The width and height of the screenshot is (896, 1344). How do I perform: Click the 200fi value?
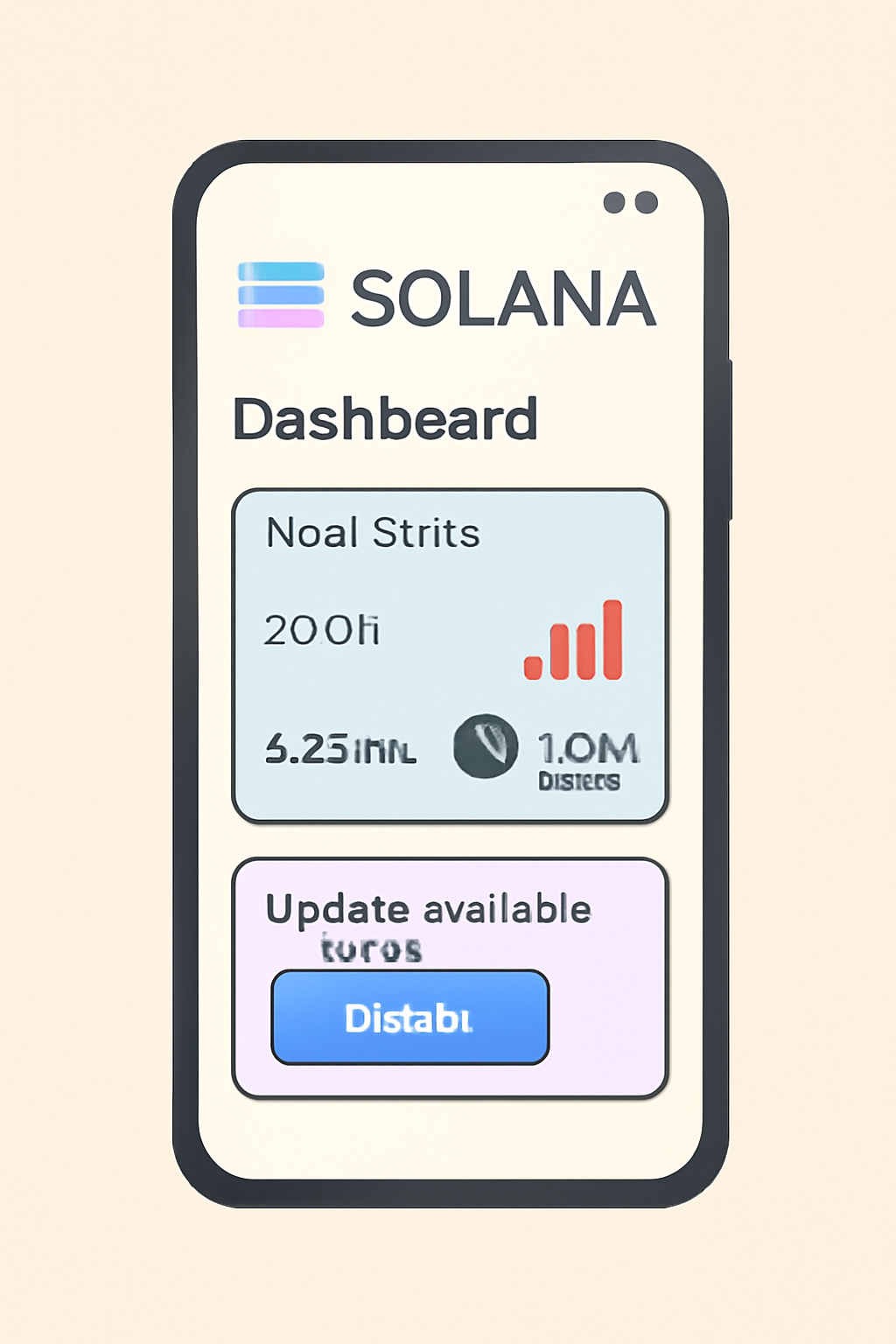click(x=322, y=630)
